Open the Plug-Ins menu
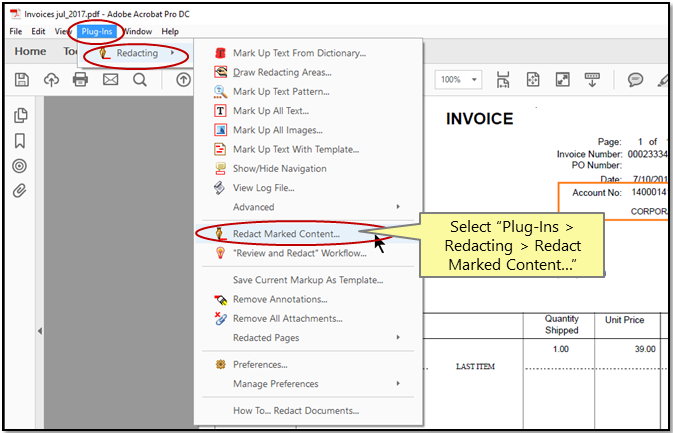 (x=97, y=31)
